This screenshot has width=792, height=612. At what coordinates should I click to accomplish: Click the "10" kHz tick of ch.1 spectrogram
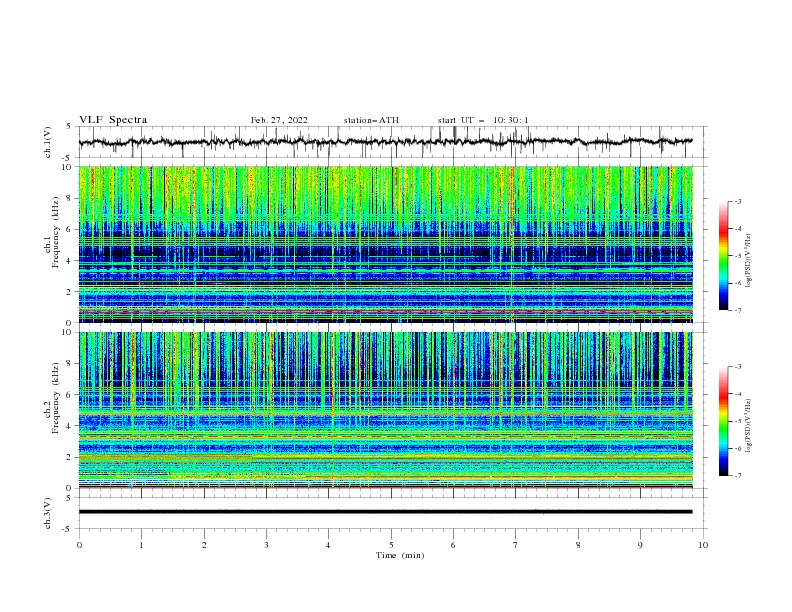tap(68, 167)
